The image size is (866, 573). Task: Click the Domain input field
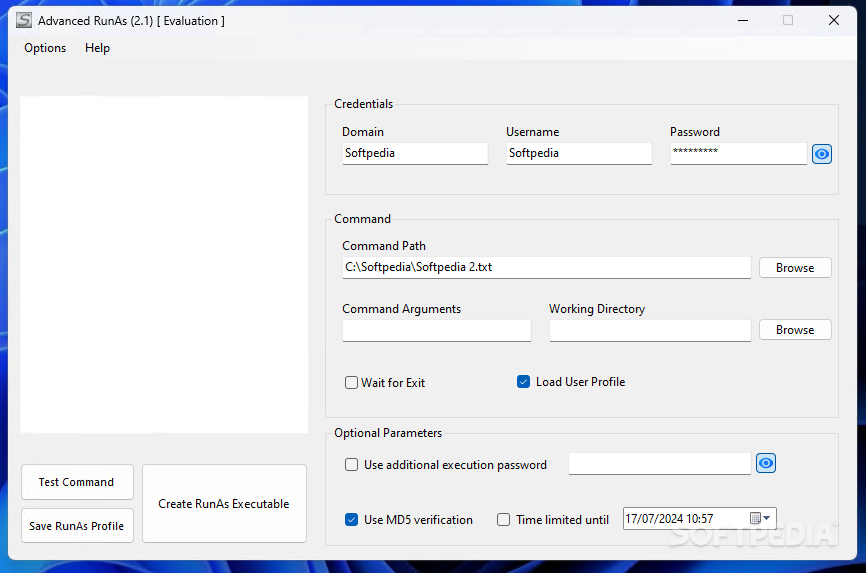415,153
